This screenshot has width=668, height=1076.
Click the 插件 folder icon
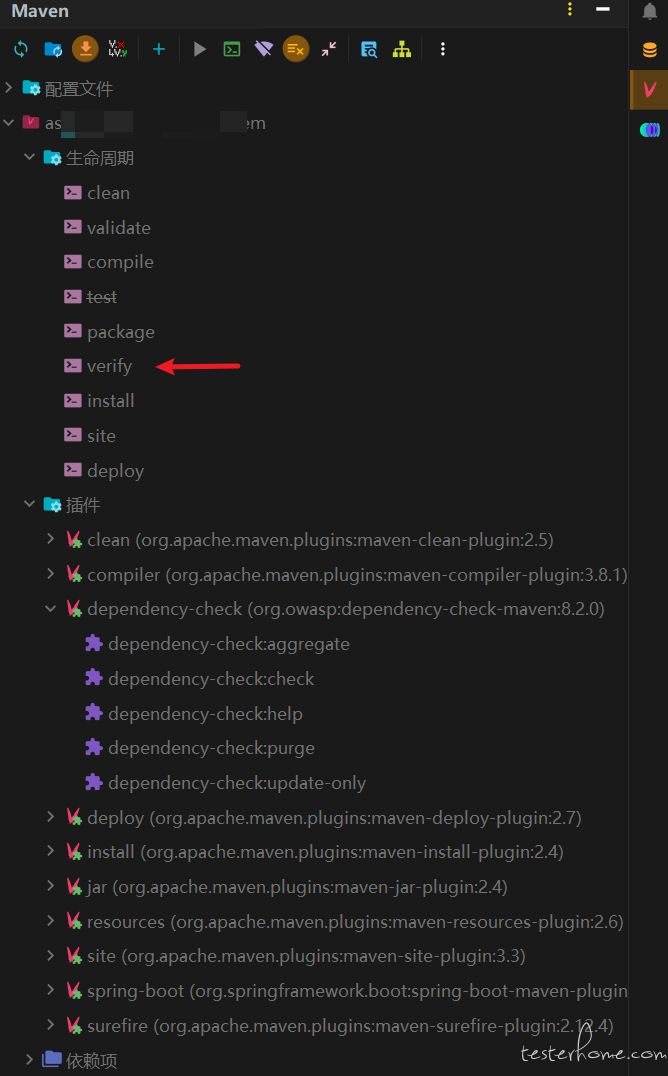pos(52,505)
